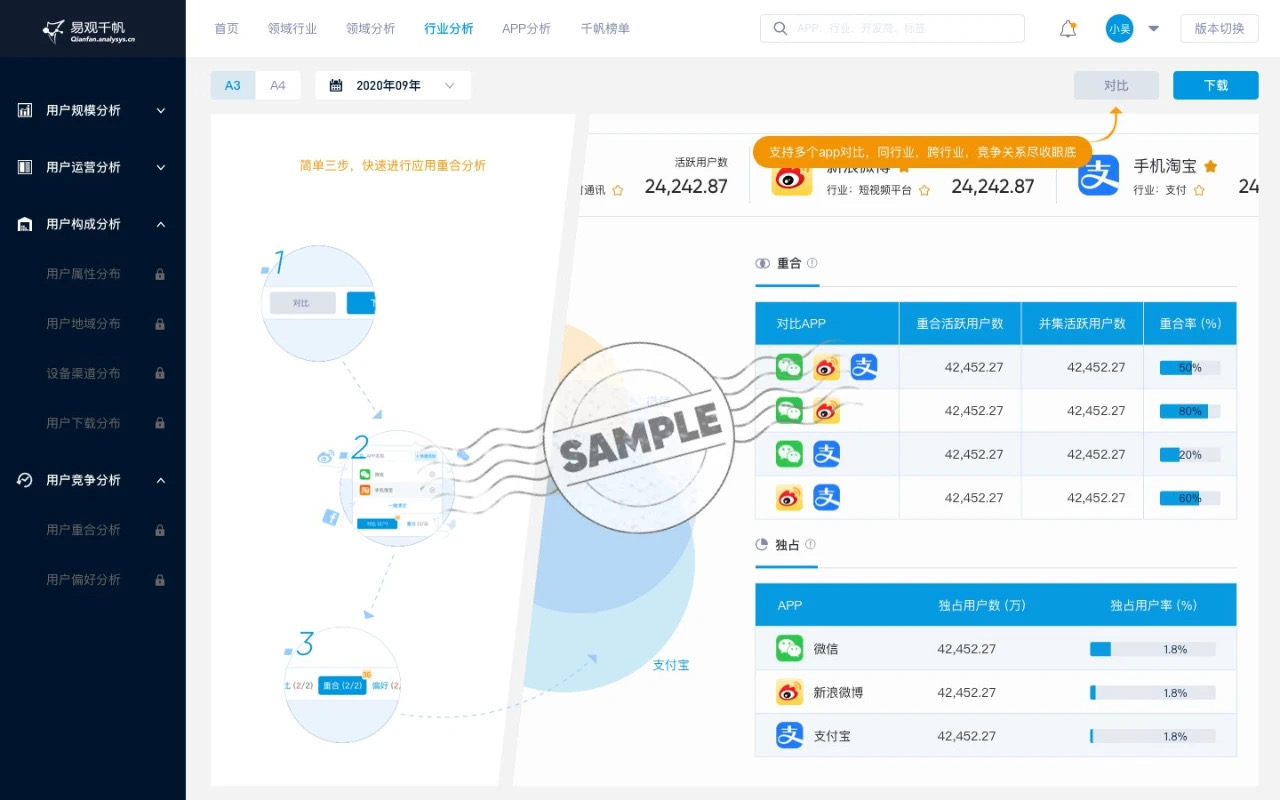This screenshot has height=800, width=1280.
Task: Open the 用户属性分布 menu item
Action: pos(83,274)
